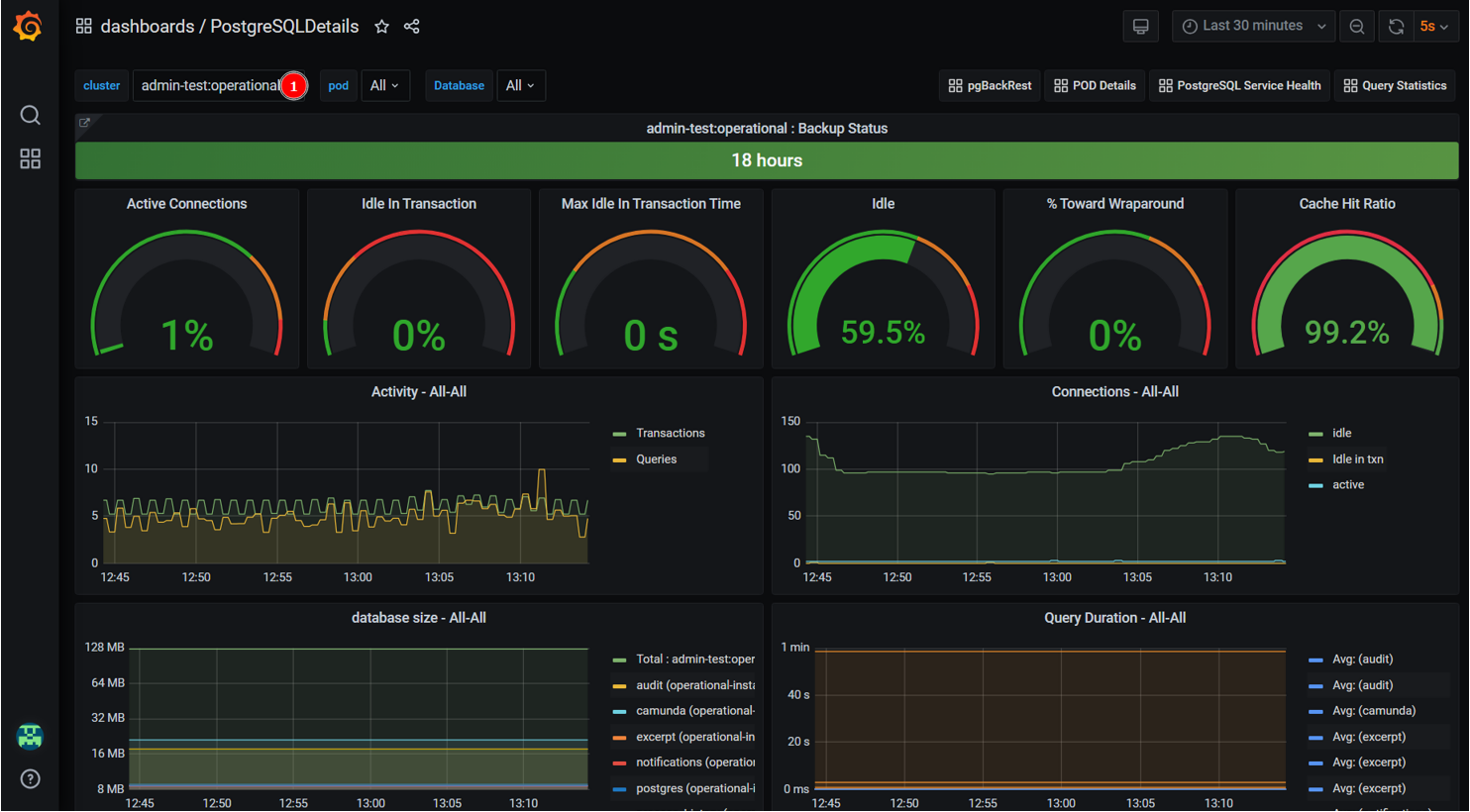Open the dashboards grid icon in sidebar

(x=31, y=158)
